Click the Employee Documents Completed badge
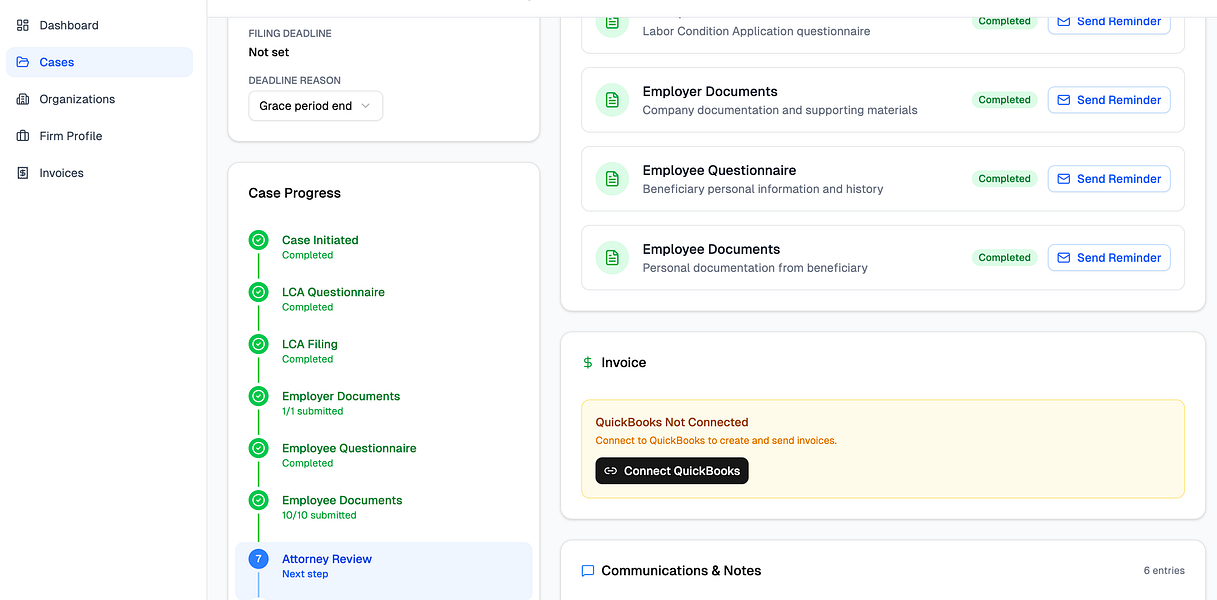1217x600 pixels. coord(1004,258)
